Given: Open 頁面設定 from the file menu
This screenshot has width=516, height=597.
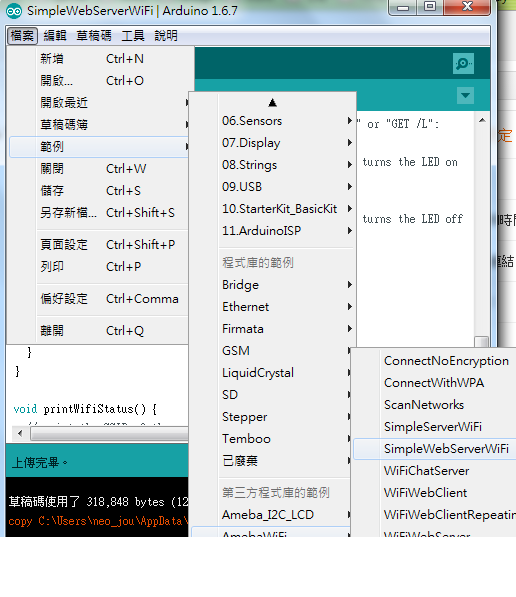Looking at the screenshot, I should click(99, 244).
